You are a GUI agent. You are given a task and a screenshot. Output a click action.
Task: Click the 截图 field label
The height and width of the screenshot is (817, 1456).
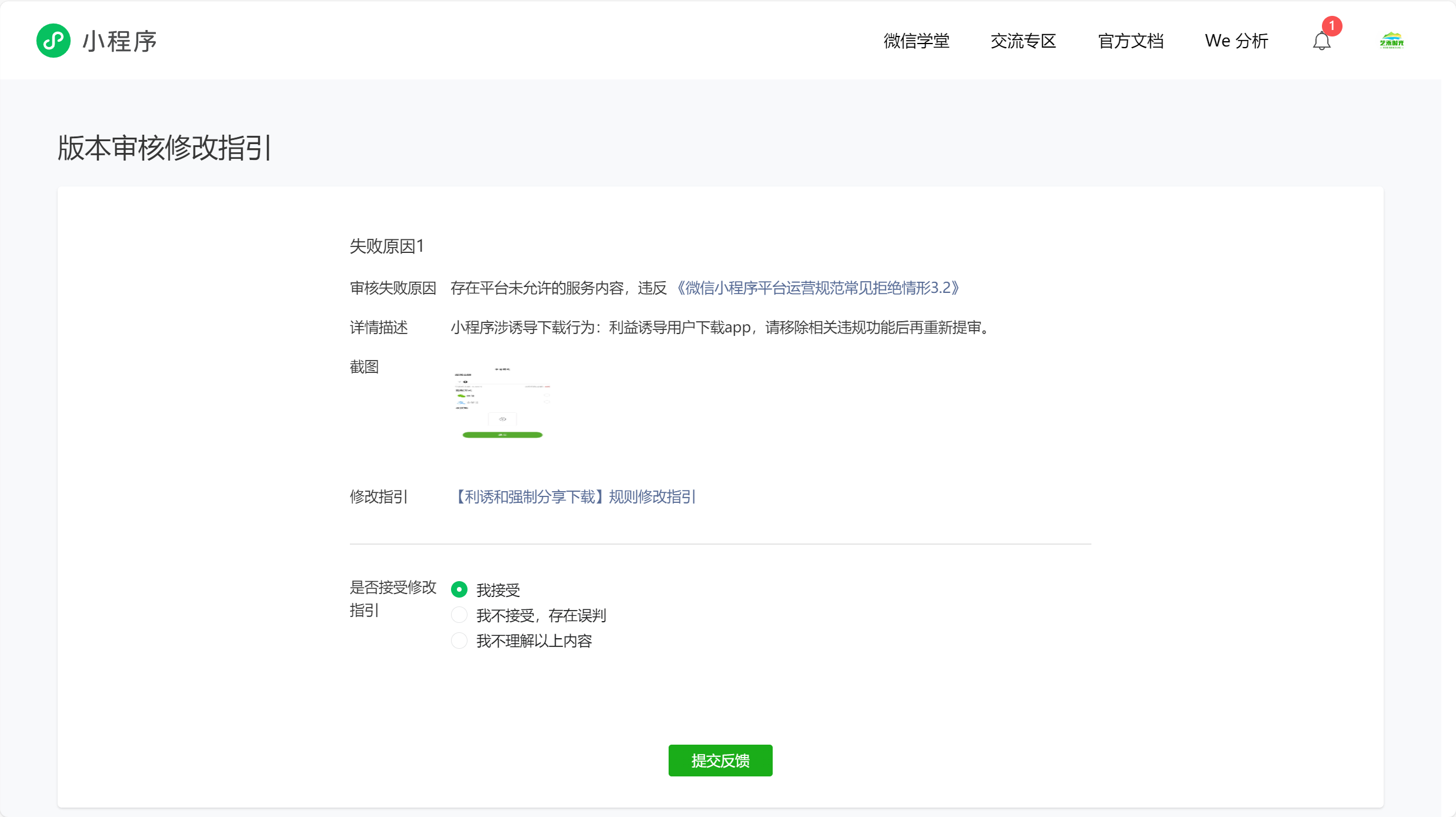tap(364, 367)
